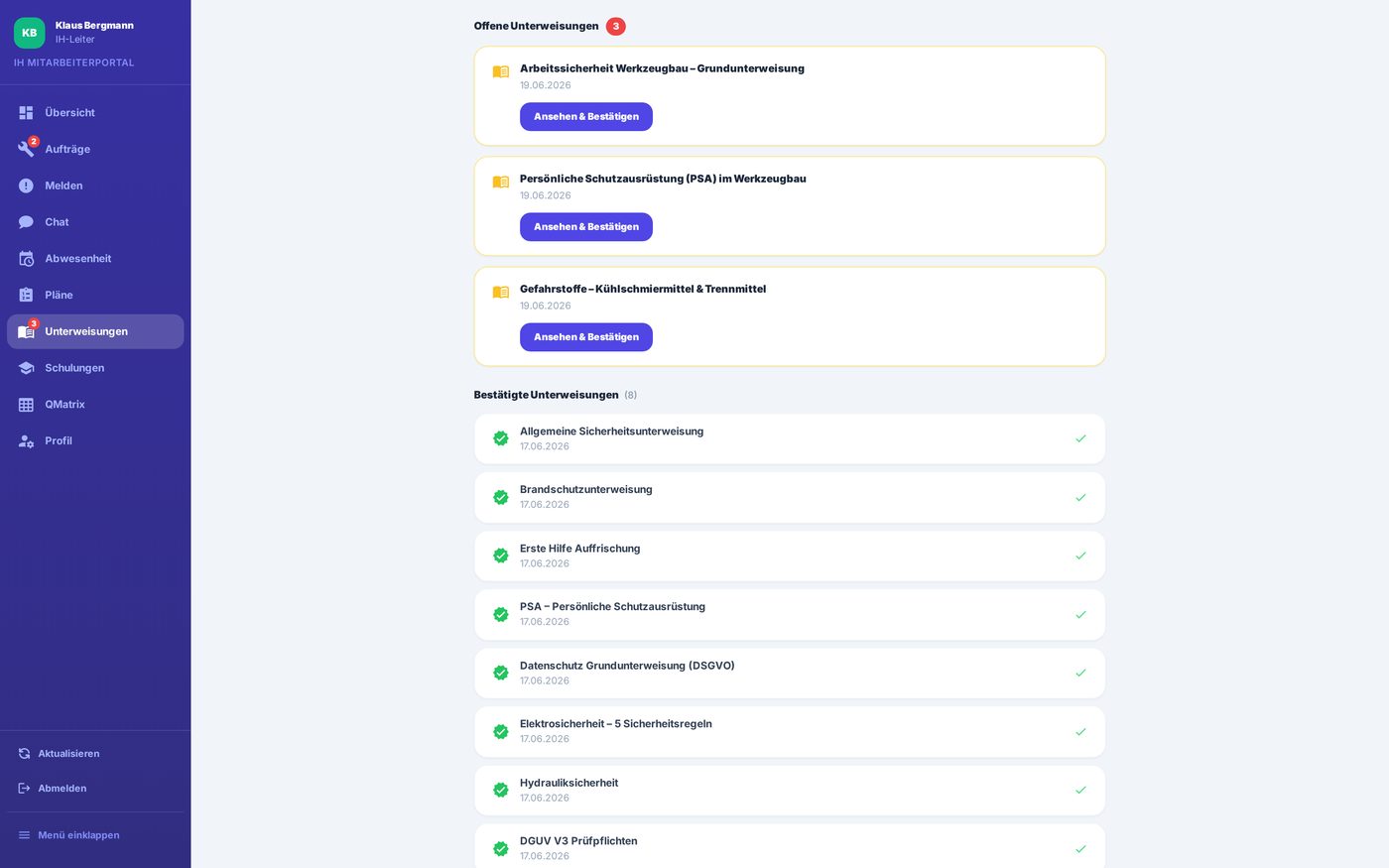Viewport: 1389px width, 868px height.
Task: Click the checkmark at right of PSA – Persönliche Schutzausrüstung
Action: pyautogui.click(x=1080, y=615)
